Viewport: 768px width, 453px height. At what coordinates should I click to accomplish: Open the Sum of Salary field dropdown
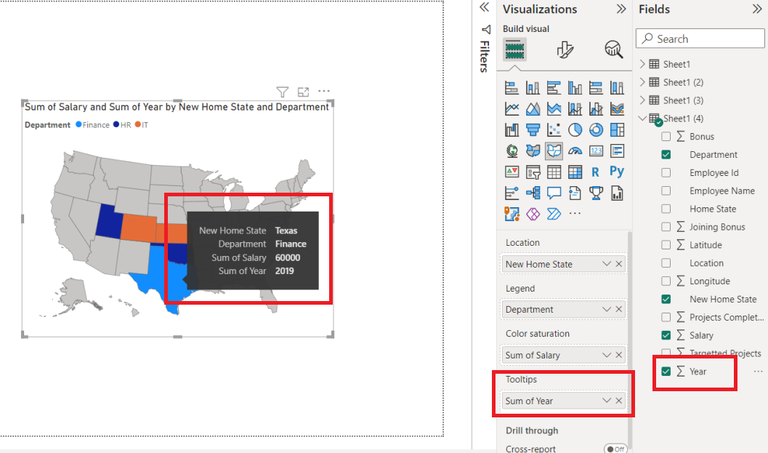[x=606, y=355]
